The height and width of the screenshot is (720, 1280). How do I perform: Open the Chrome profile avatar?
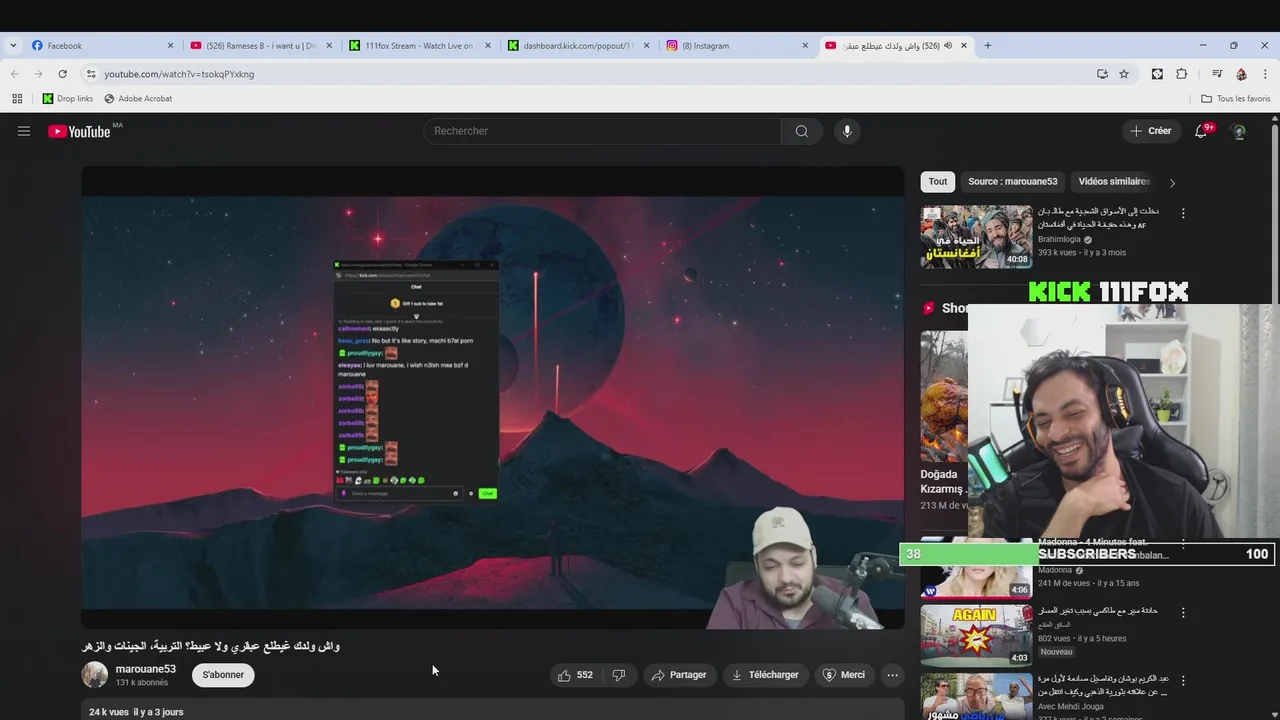pyautogui.click(x=1241, y=74)
